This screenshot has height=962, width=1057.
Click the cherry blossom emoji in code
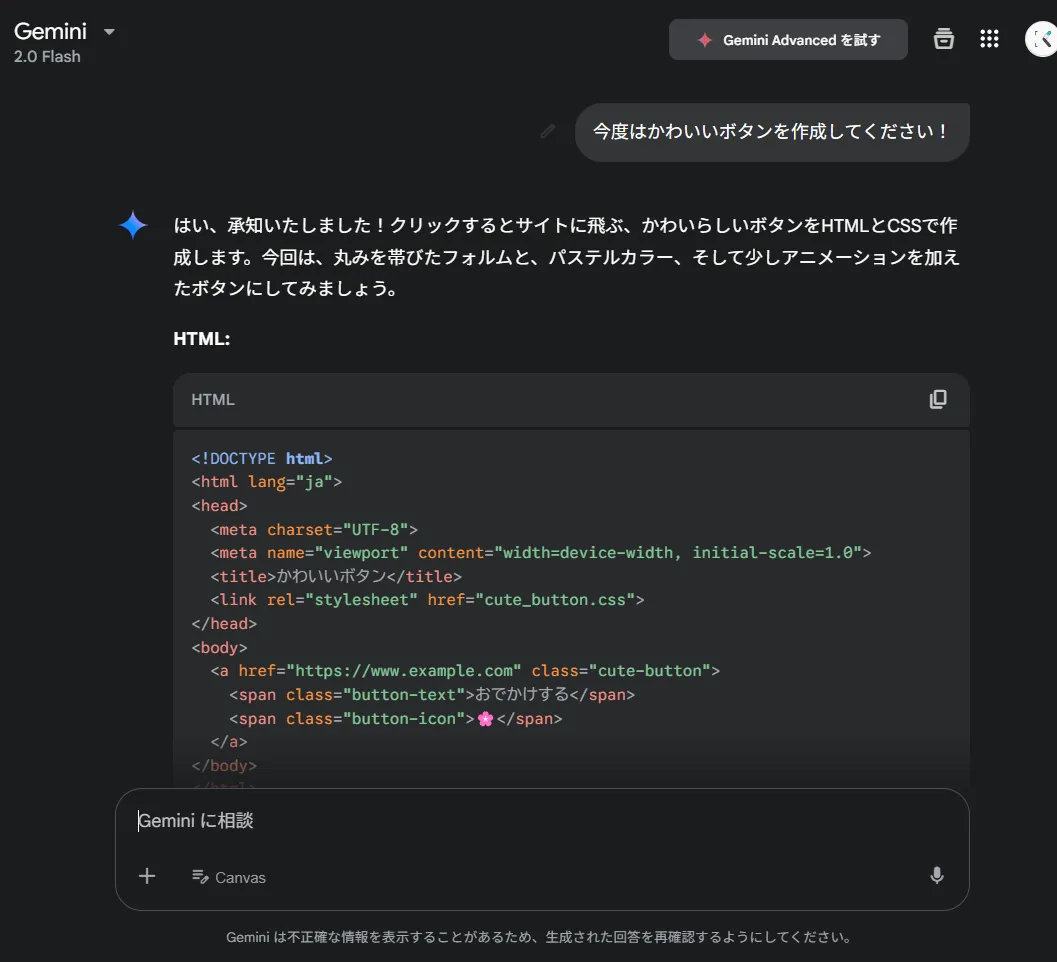tap(486, 719)
